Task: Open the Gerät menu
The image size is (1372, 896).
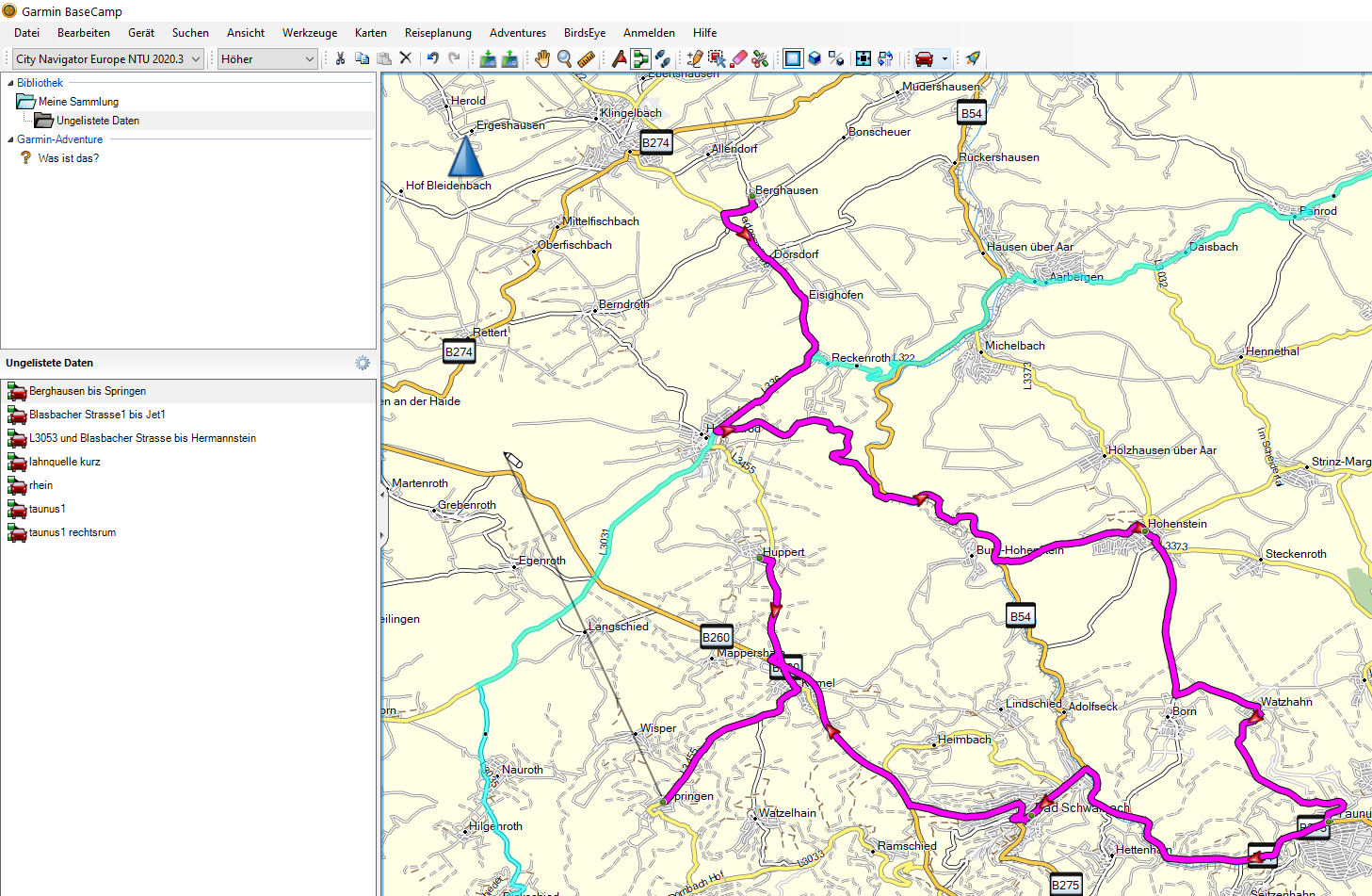Action: 141,32
